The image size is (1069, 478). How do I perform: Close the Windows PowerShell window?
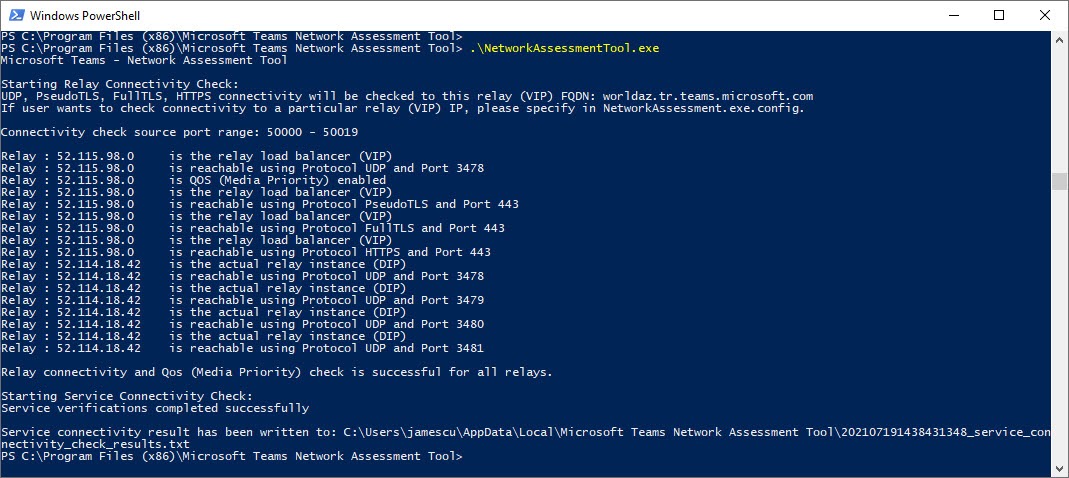(x=1044, y=16)
